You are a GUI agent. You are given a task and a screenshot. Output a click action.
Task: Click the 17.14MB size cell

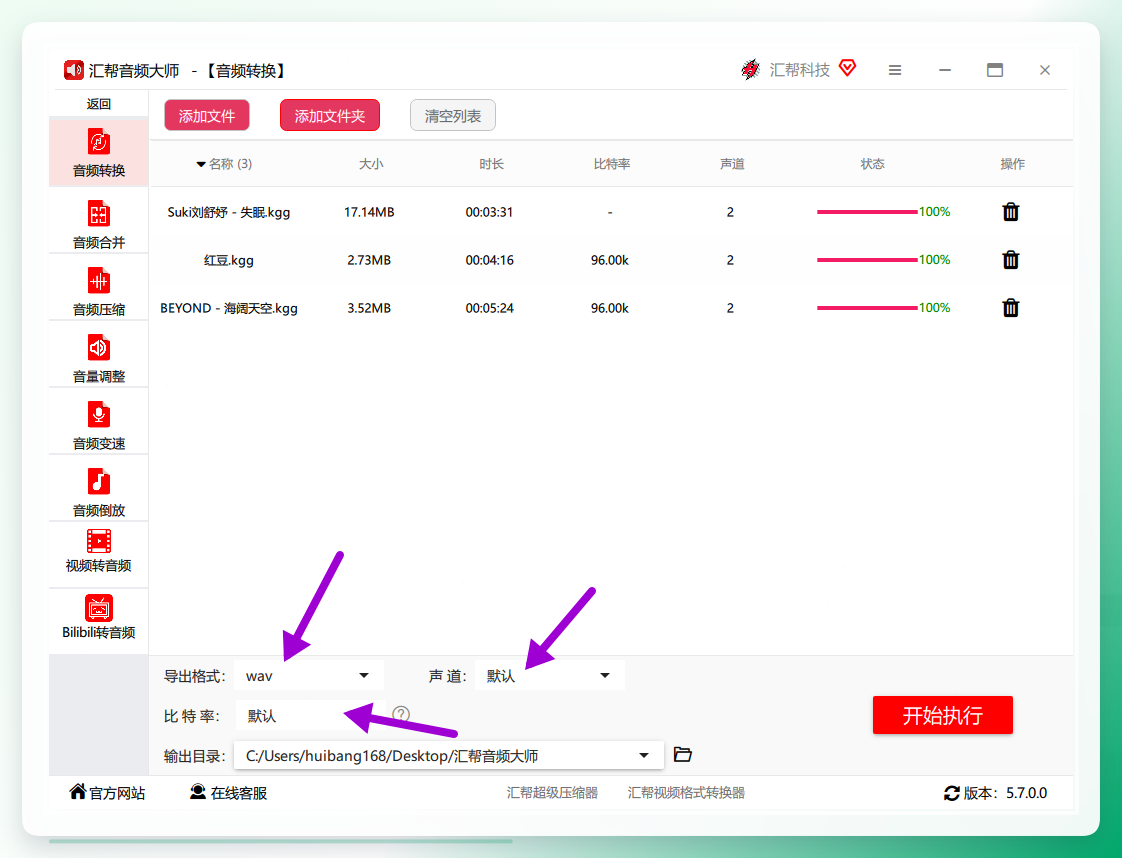point(369,212)
